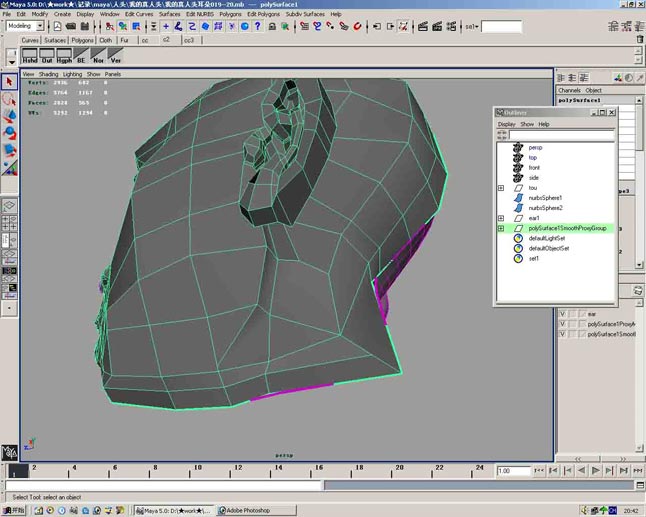Click the Out shelf button
Viewport: 646px width, 517px height.
click(x=47, y=56)
